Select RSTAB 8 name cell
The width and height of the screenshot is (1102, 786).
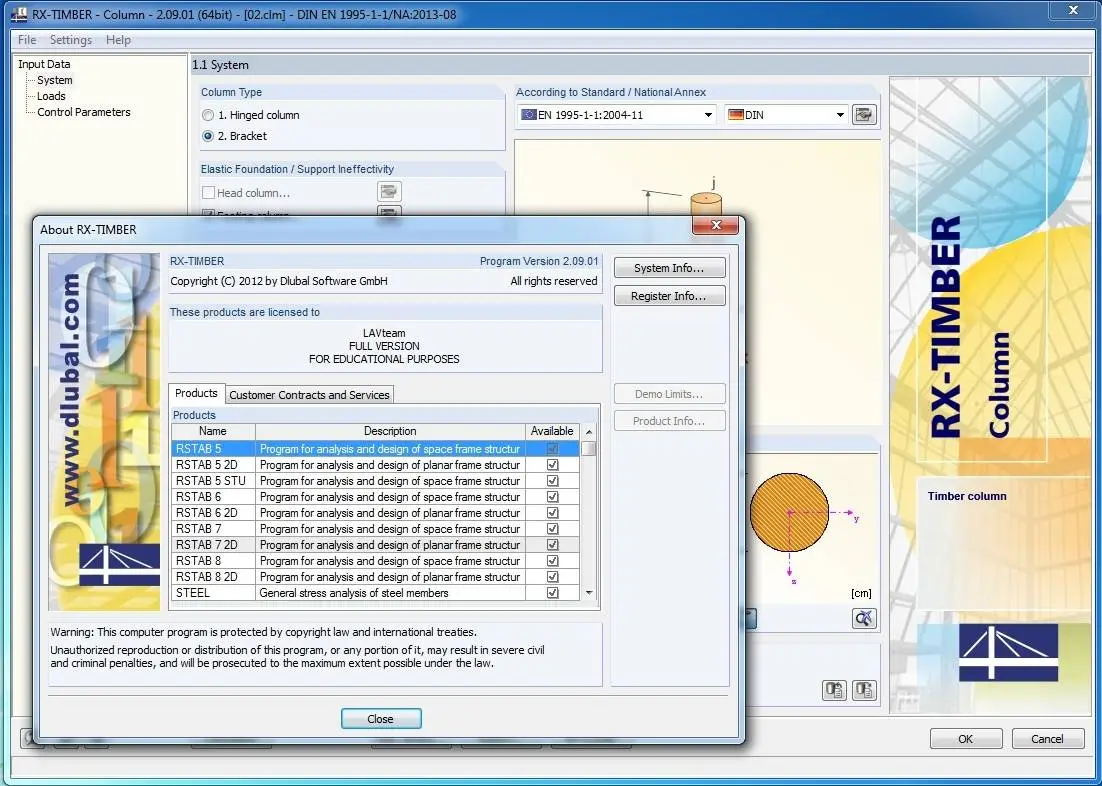pyautogui.click(x=214, y=560)
